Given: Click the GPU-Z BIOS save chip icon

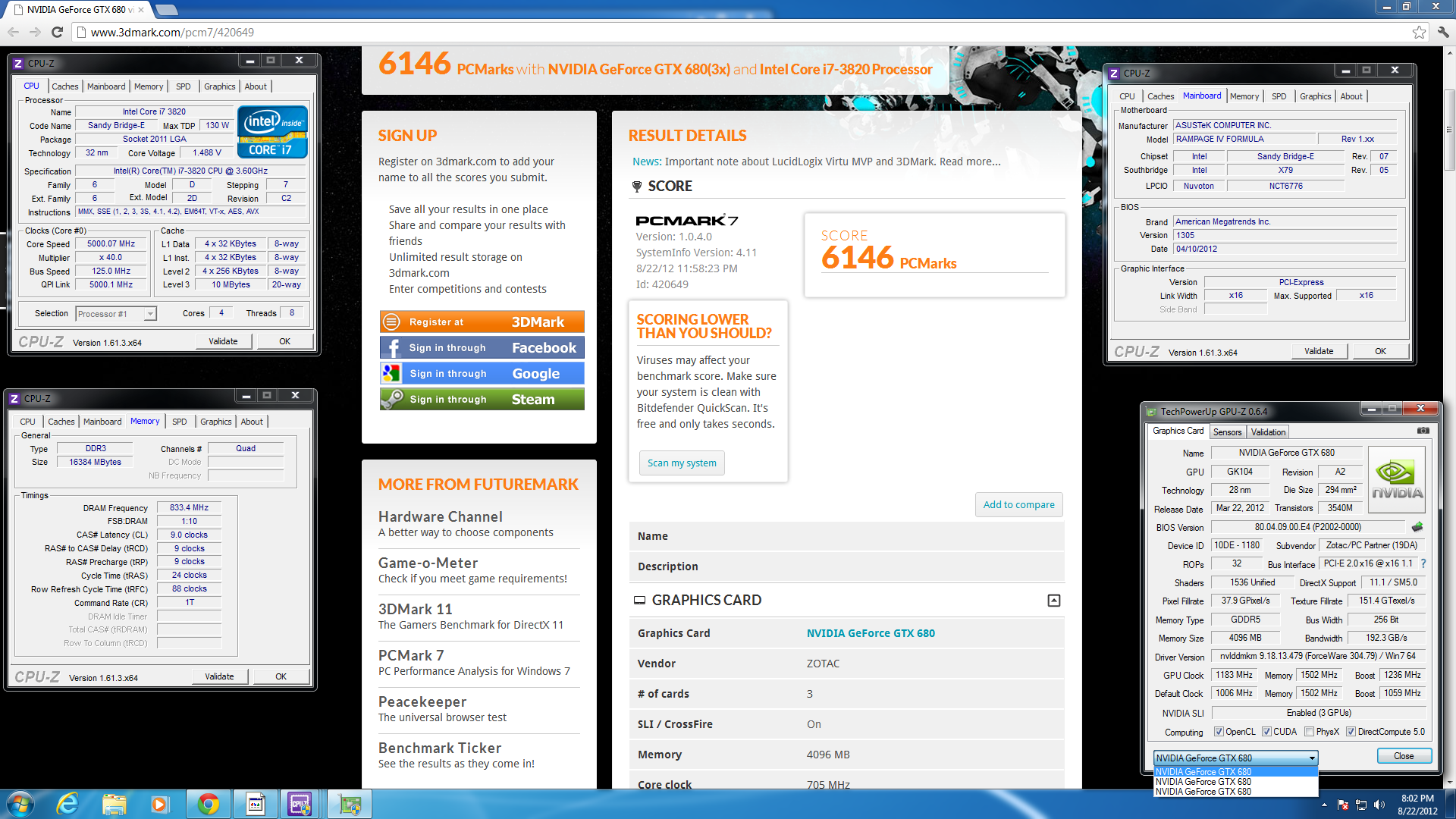Looking at the screenshot, I should [1417, 527].
